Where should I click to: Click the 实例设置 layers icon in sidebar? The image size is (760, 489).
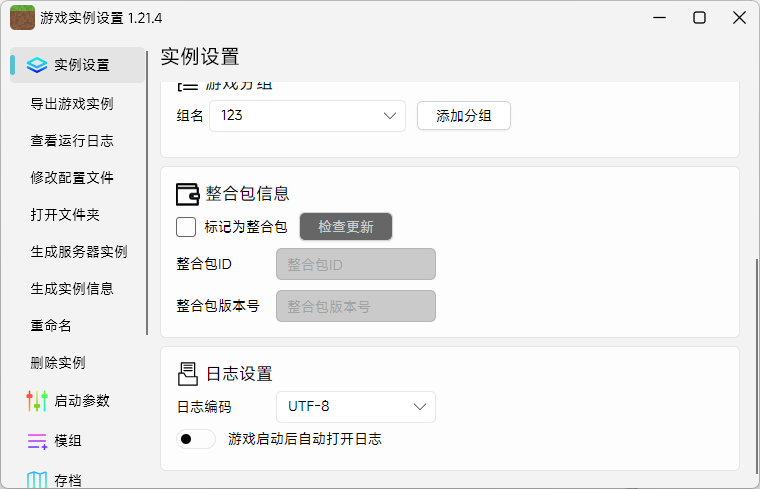(37, 65)
